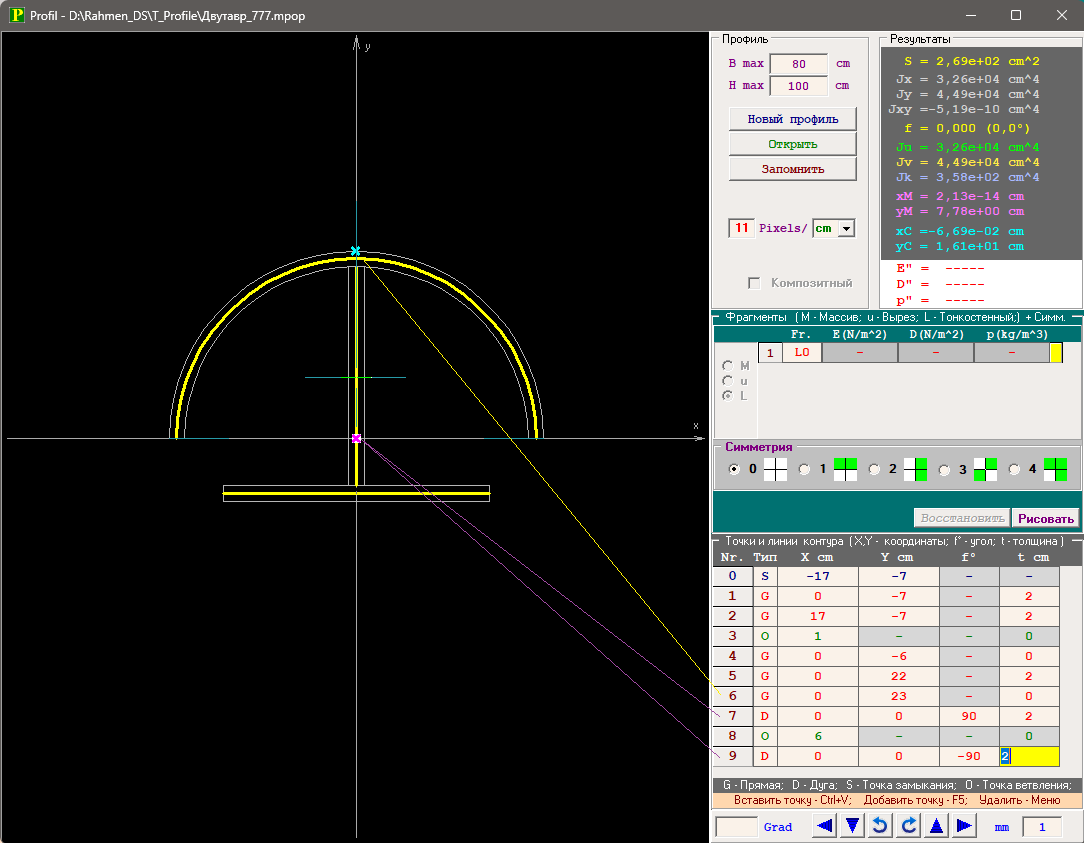Click symmetry type 1 pattern icon
Viewport: 1084px width, 843px height.
click(846, 470)
